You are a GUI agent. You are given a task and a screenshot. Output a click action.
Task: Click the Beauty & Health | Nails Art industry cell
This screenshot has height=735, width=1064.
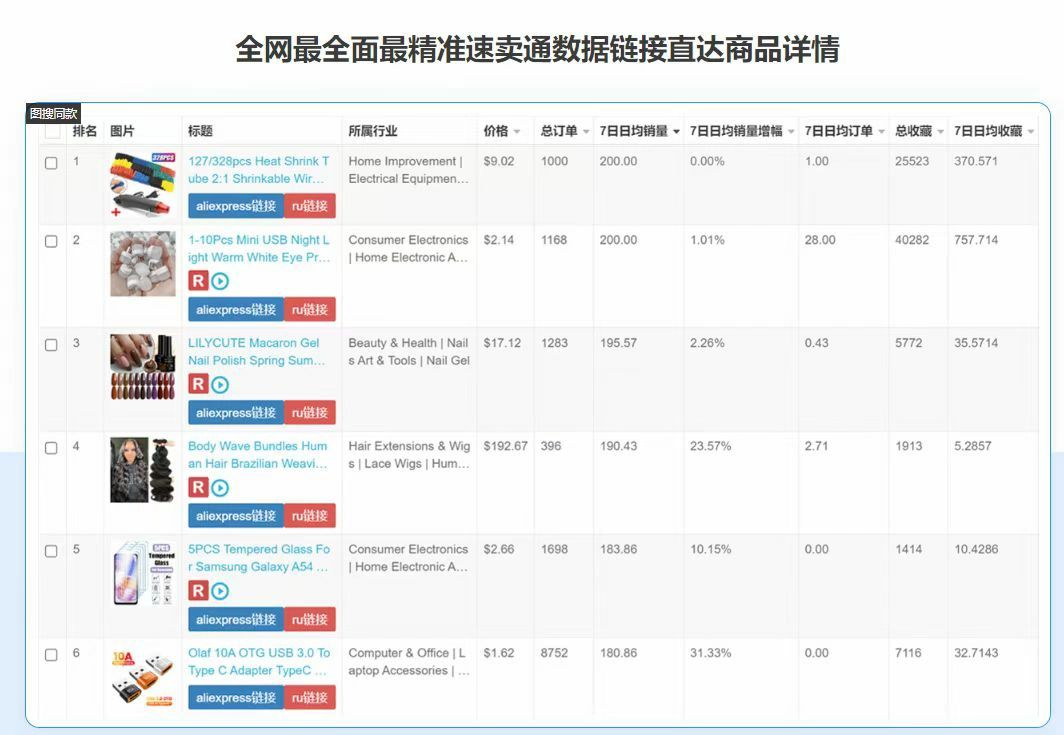(408, 352)
